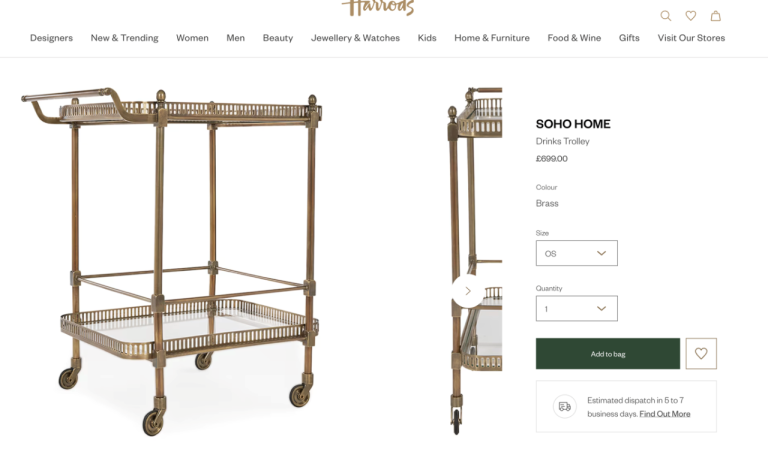This screenshot has width=768, height=464.
Task: Open the Home & Furniture menu
Action: click(x=492, y=38)
